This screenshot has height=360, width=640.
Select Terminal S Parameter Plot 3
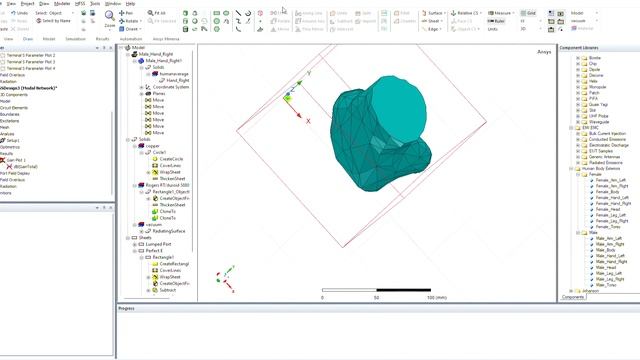(x=31, y=62)
